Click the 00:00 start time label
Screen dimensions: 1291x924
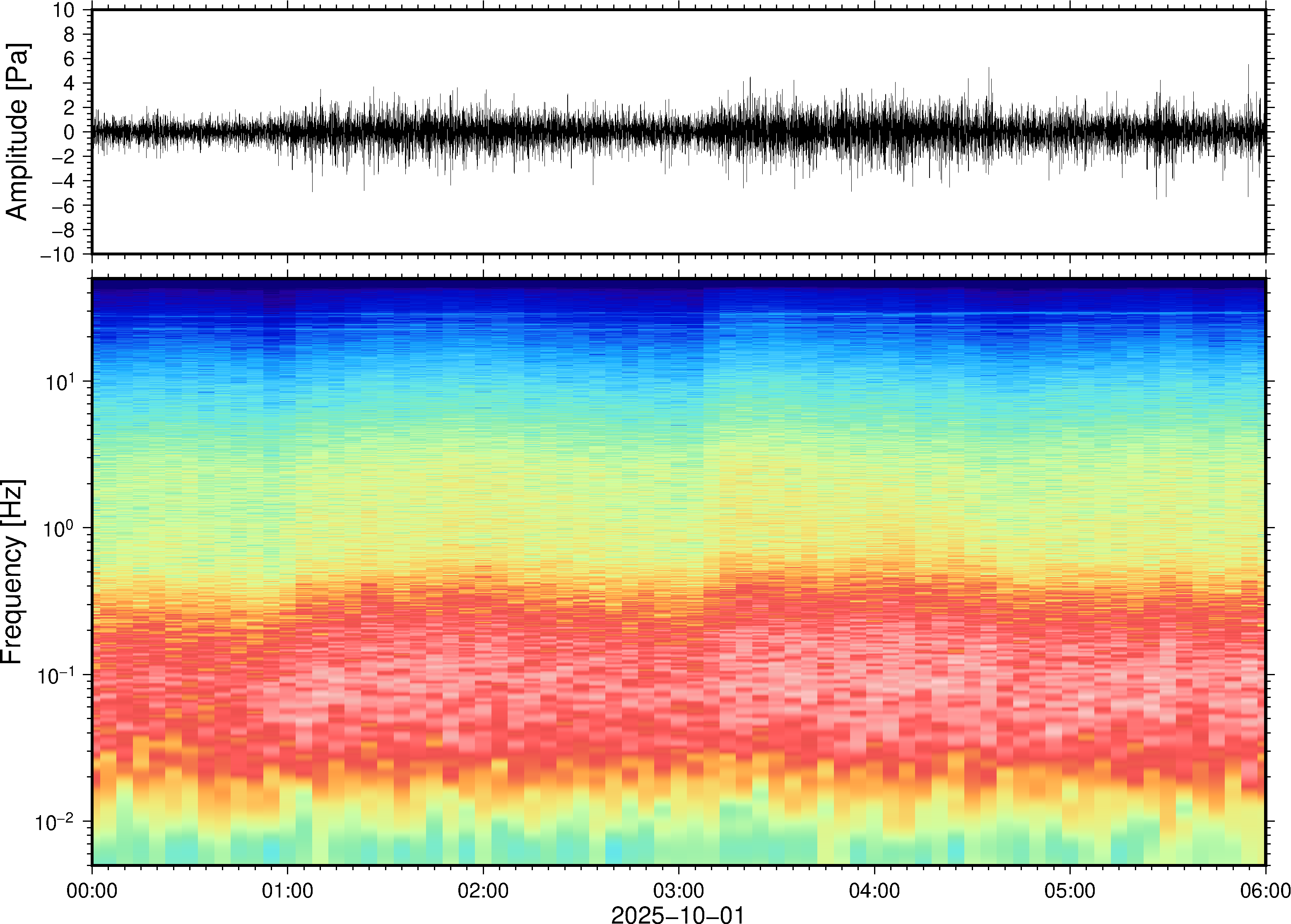[x=92, y=890]
